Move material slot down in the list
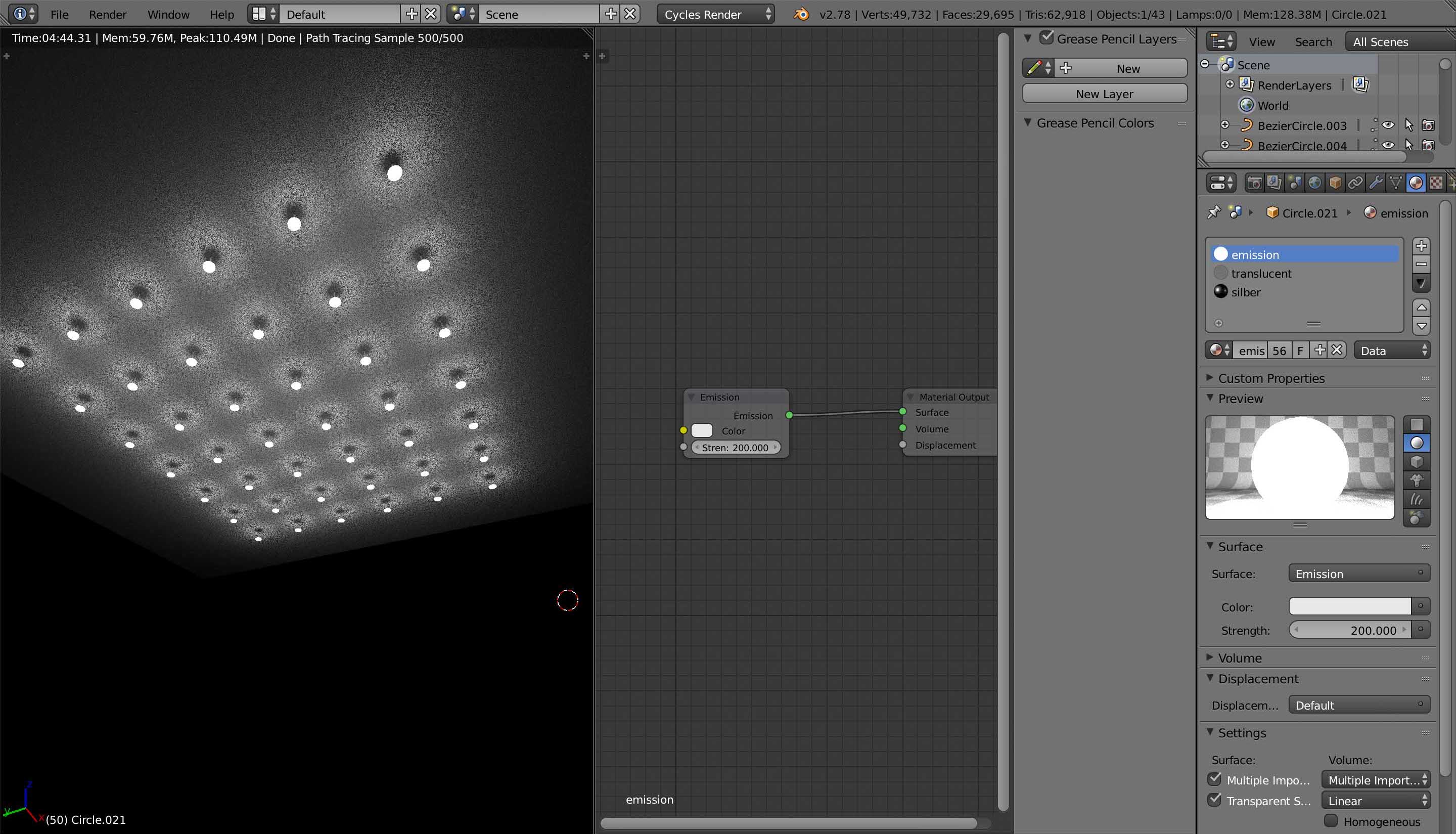 1421,326
